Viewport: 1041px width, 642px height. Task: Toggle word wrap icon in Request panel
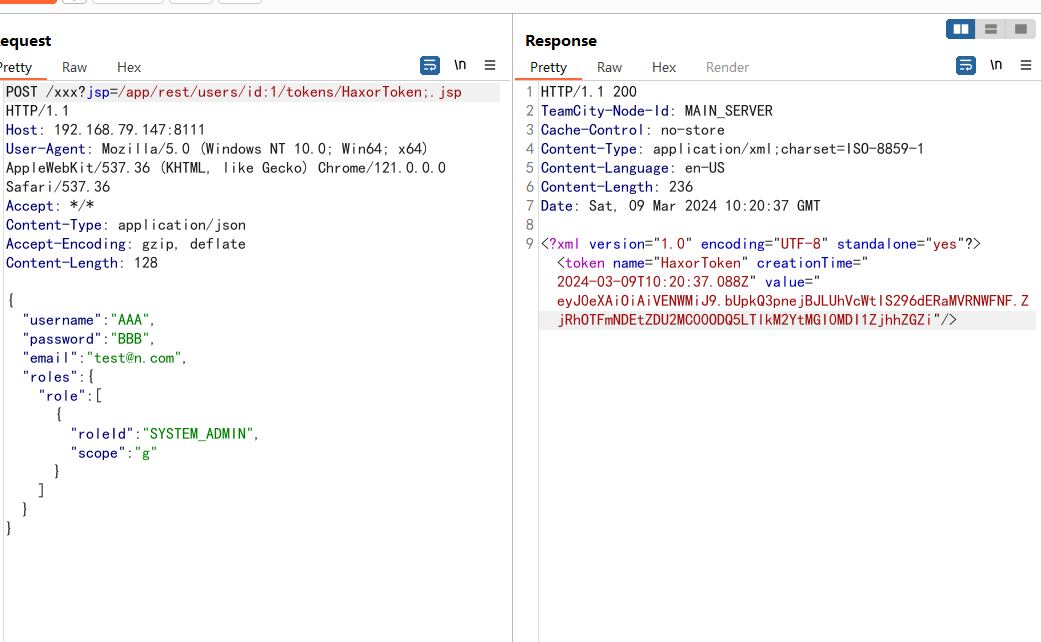tap(430, 65)
